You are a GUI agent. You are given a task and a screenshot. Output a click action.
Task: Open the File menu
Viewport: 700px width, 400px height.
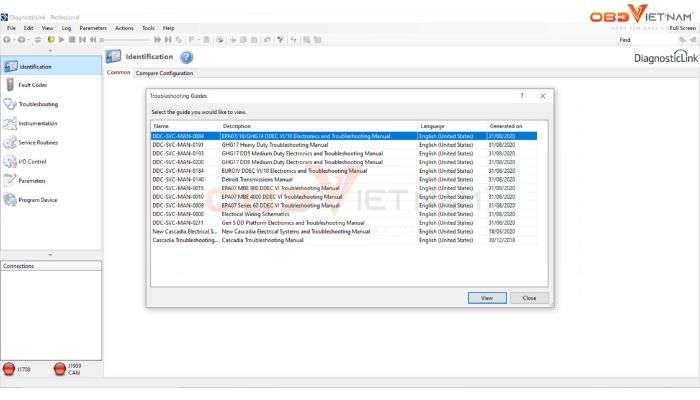tap(11, 28)
